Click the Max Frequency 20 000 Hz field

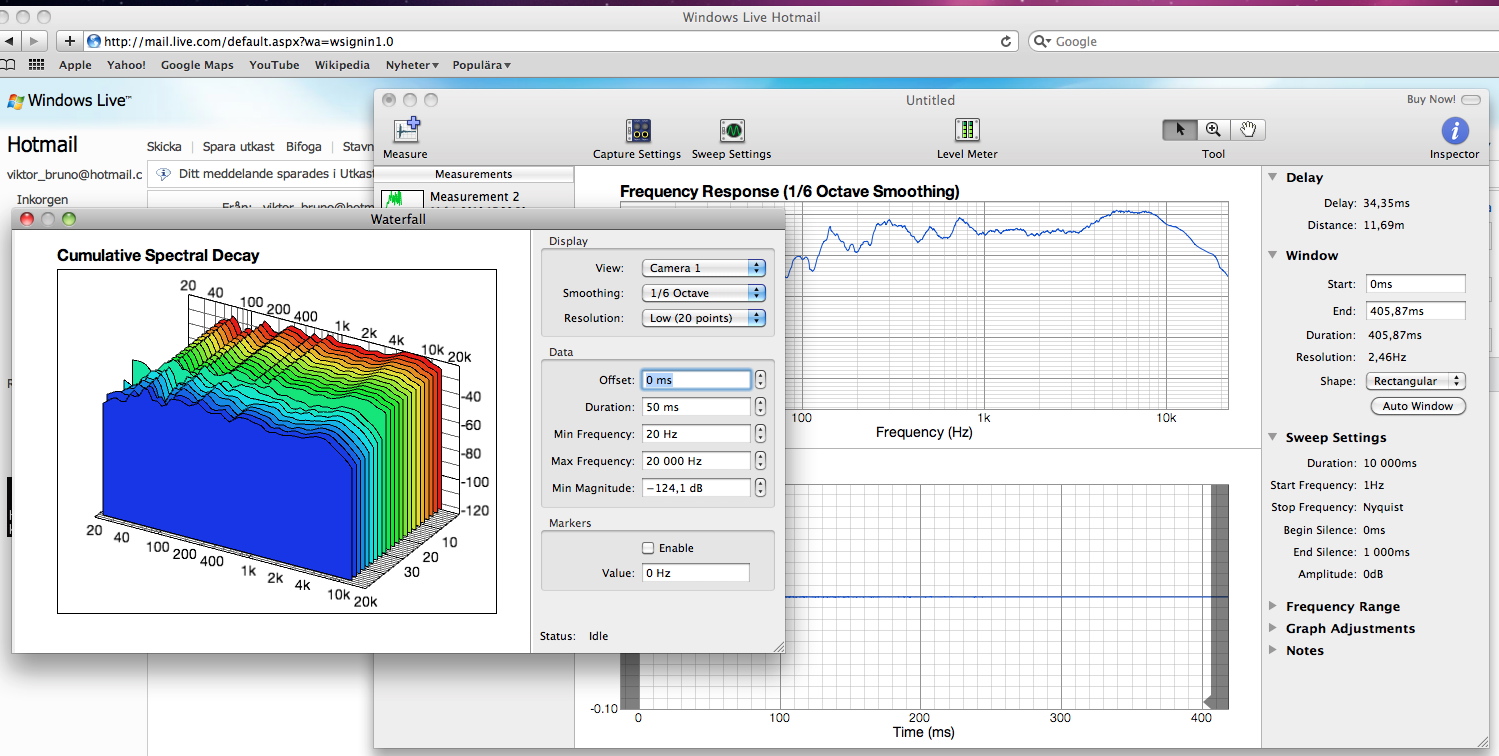coord(696,461)
